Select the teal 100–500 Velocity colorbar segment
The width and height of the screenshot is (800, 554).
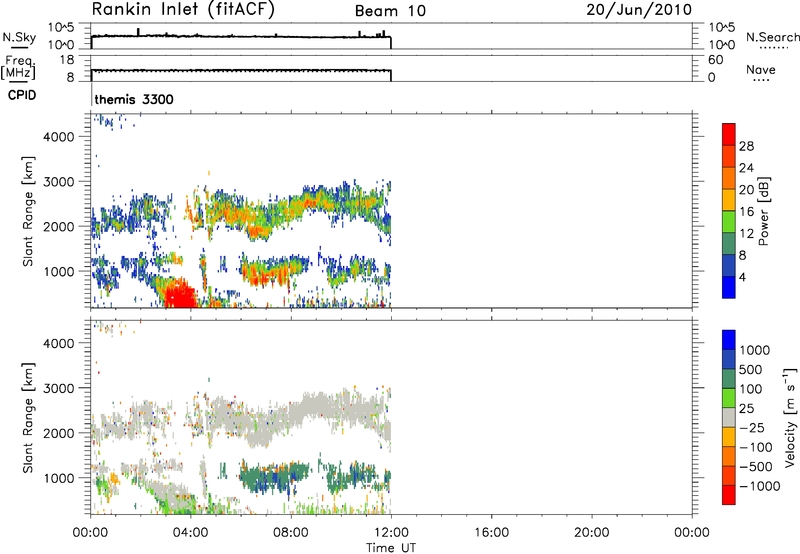coord(729,379)
